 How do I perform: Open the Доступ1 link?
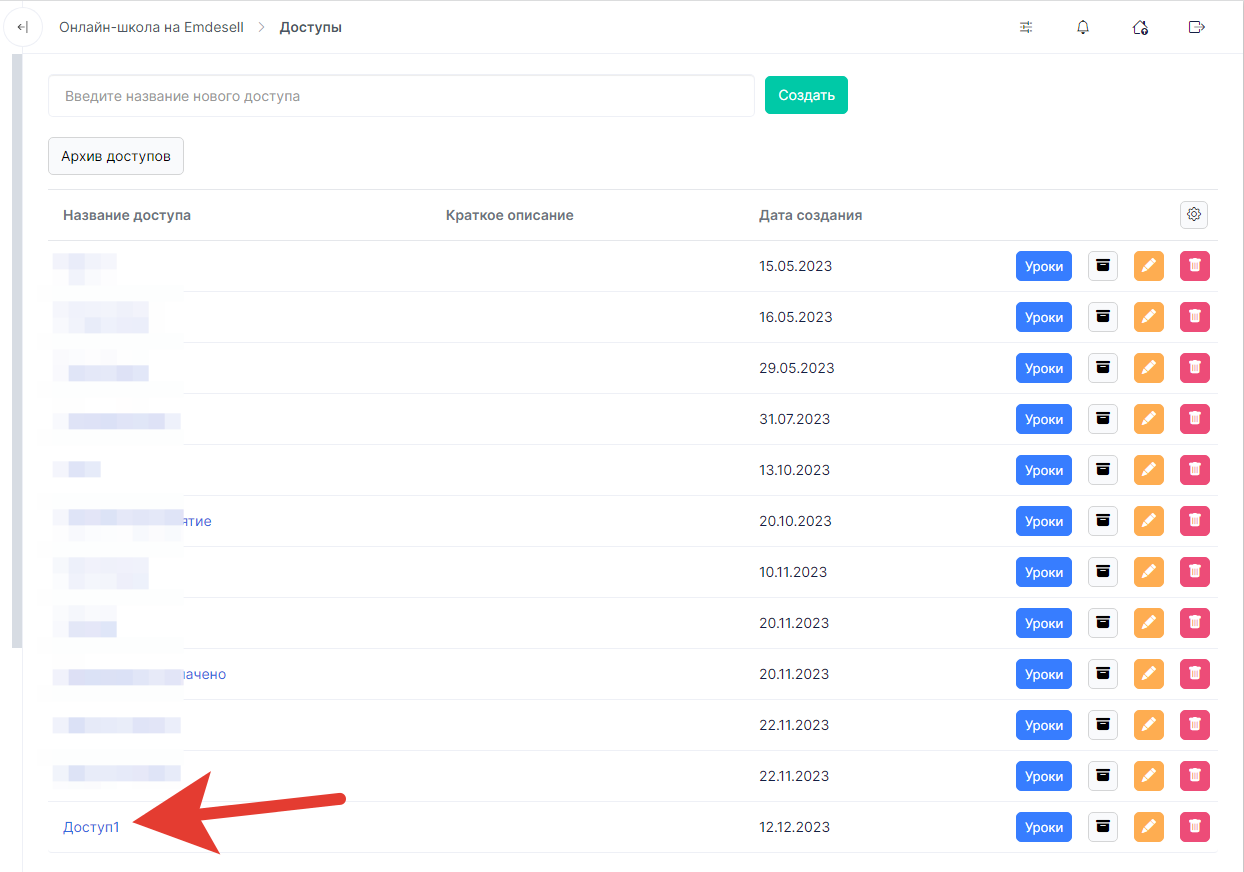[x=91, y=827]
